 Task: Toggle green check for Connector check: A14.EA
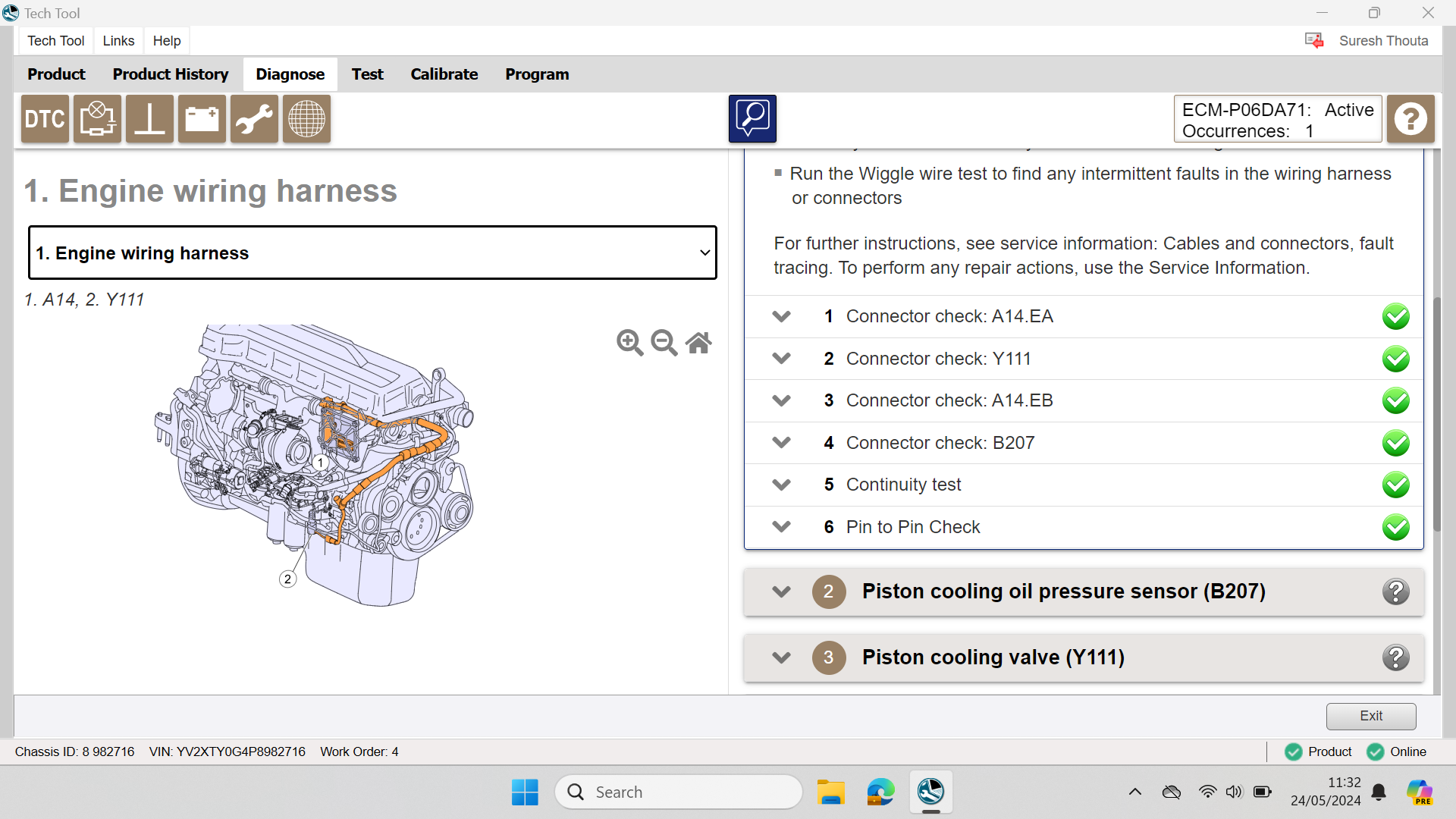(x=1395, y=316)
